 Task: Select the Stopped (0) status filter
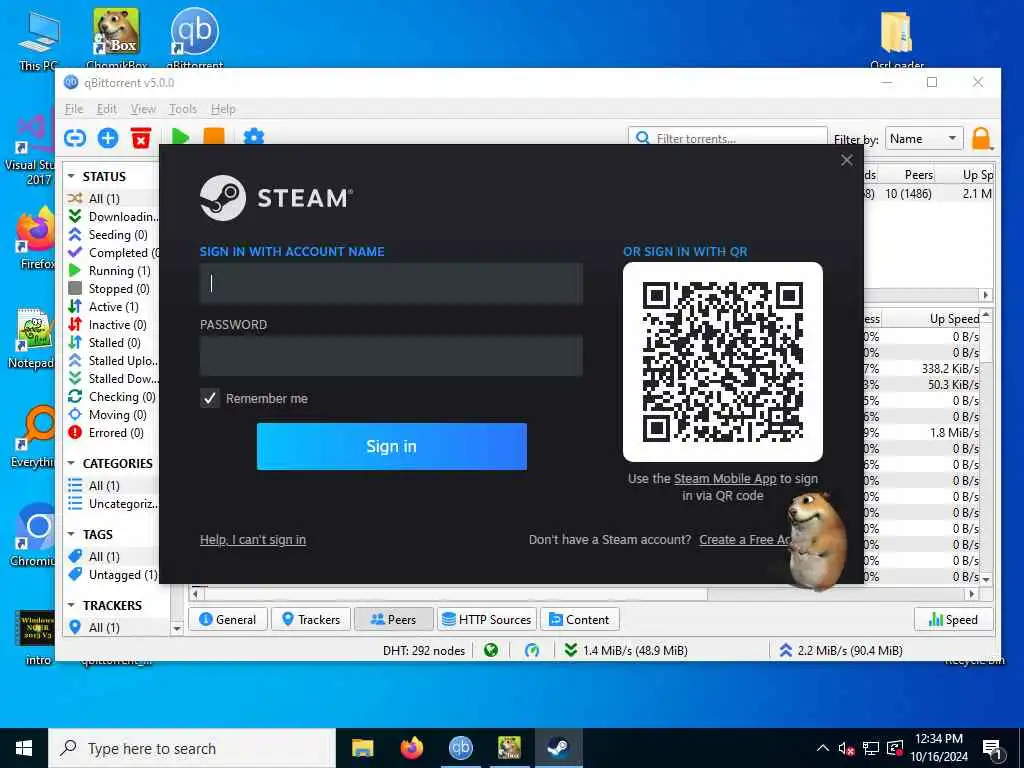click(x=112, y=289)
